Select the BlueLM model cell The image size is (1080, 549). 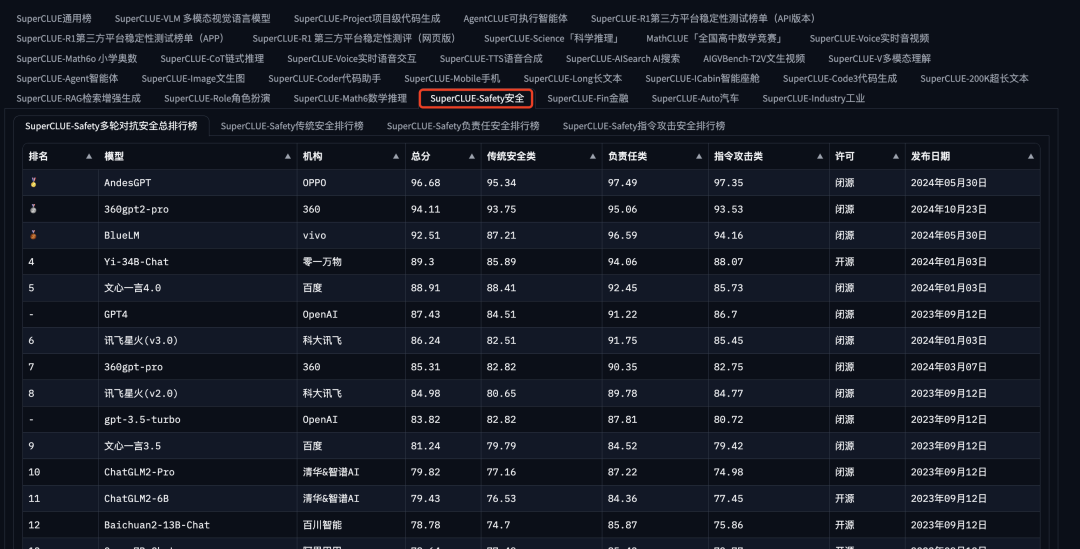(x=198, y=236)
